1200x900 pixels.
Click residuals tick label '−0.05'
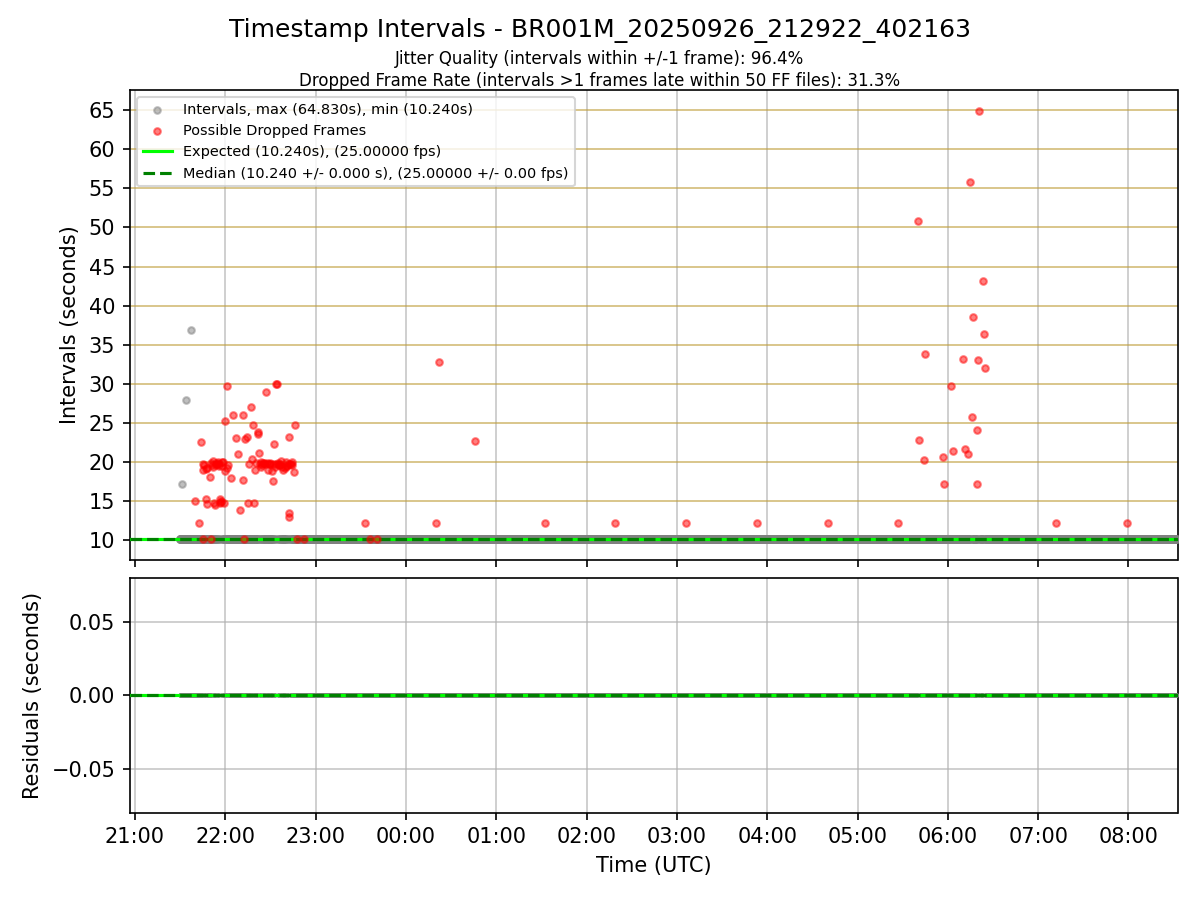click(85, 769)
